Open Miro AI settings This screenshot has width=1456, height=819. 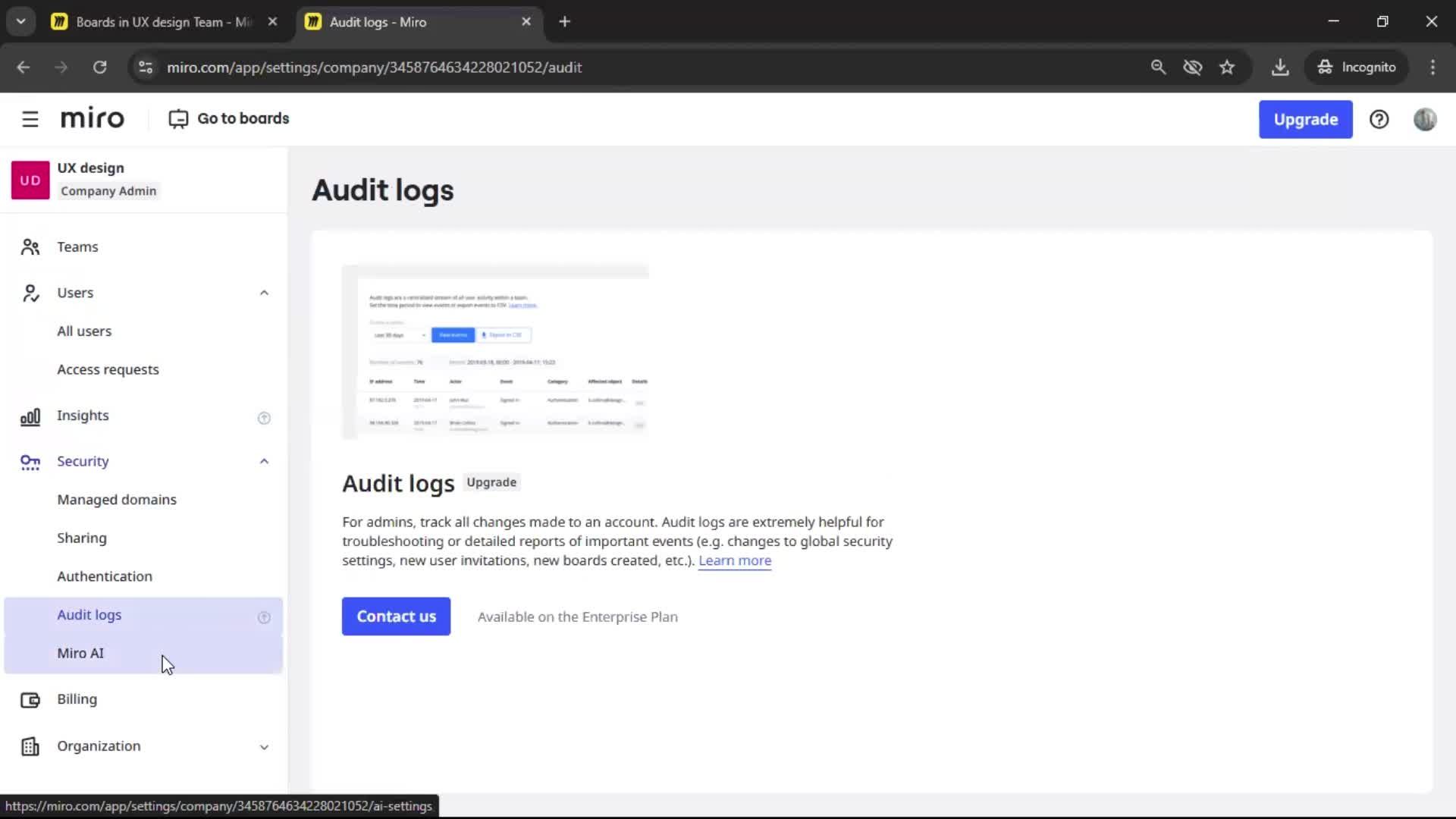coord(143,654)
